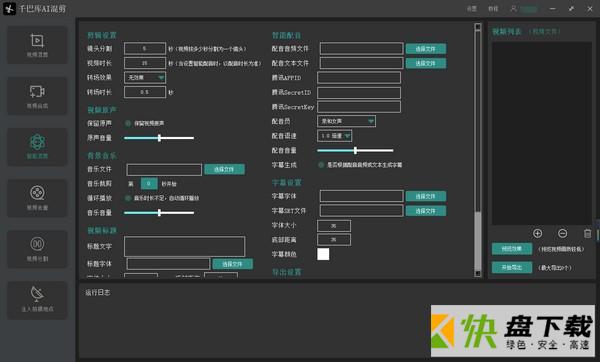Image resolution: width=600 pixels, height=362 pixels.
Task: Open the settings menu in title bar
Action: click(472, 8)
